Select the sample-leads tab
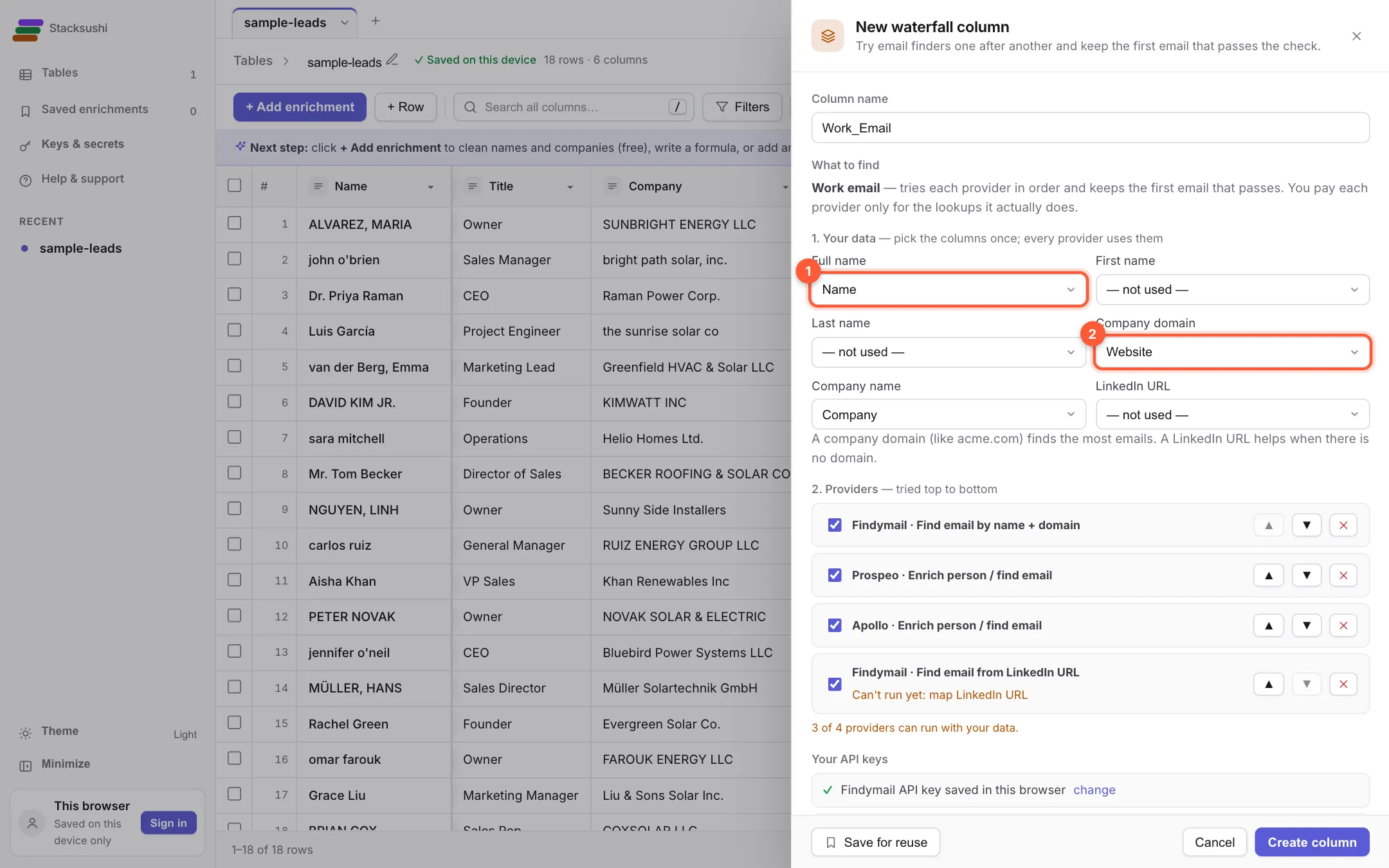This screenshot has width=1389, height=868. pyautogui.click(x=295, y=23)
